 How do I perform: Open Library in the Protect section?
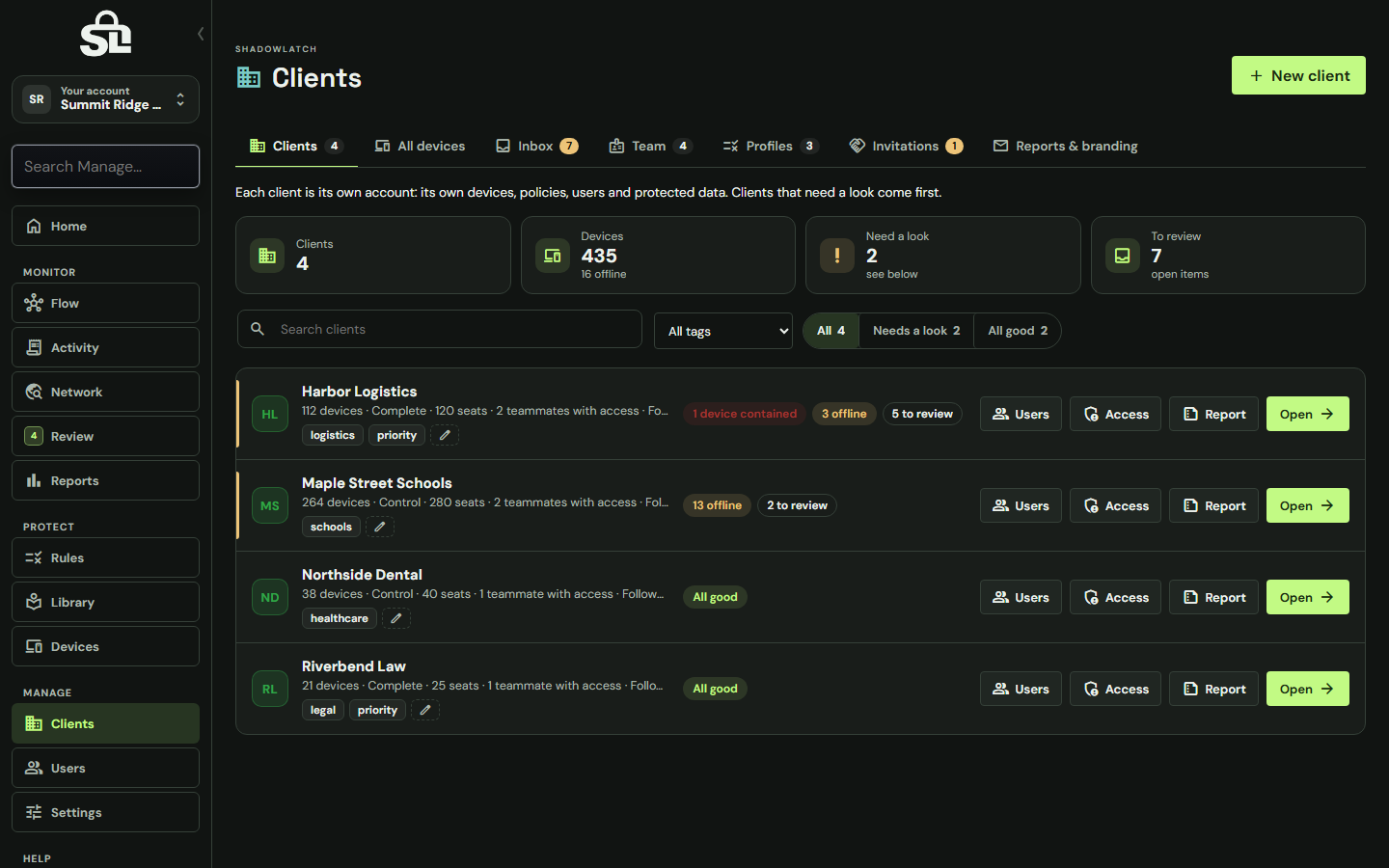click(105, 602)
